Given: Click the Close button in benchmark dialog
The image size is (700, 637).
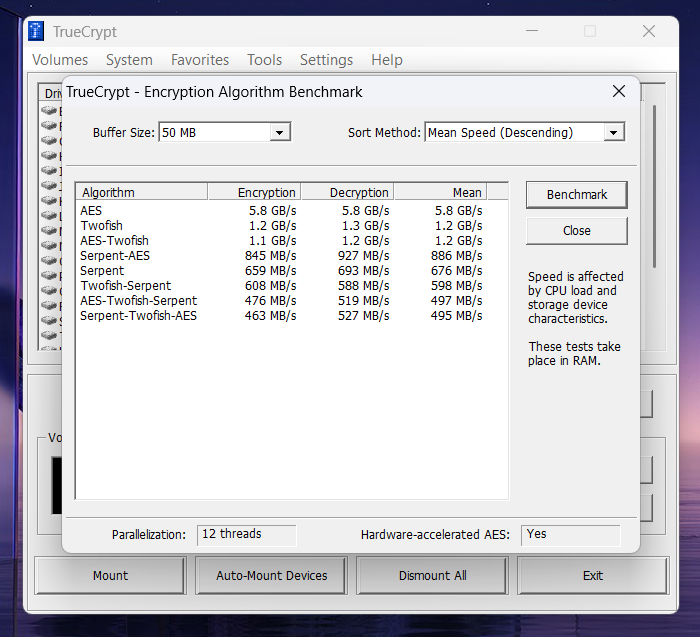Looking at the screenshot, I should click(576, 231).
